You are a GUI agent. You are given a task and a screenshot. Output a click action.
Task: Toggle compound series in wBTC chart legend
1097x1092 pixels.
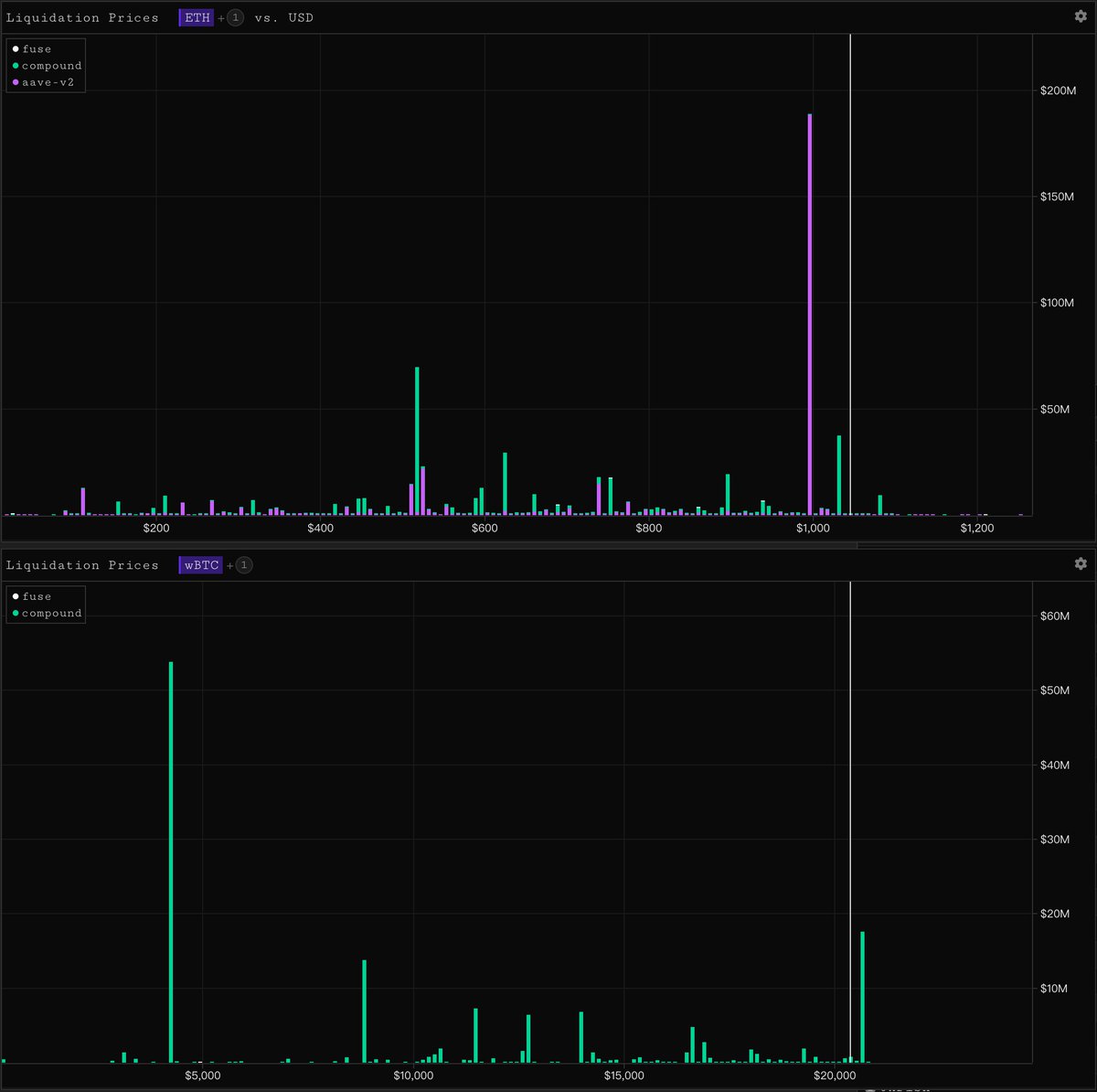pyautogui.click(x=47, y=613)
